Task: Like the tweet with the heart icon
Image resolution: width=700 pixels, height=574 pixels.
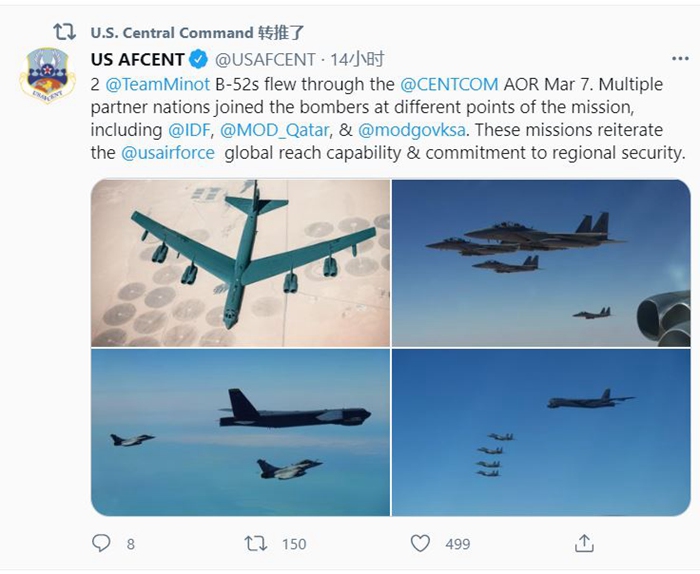Action: (421, 543)
